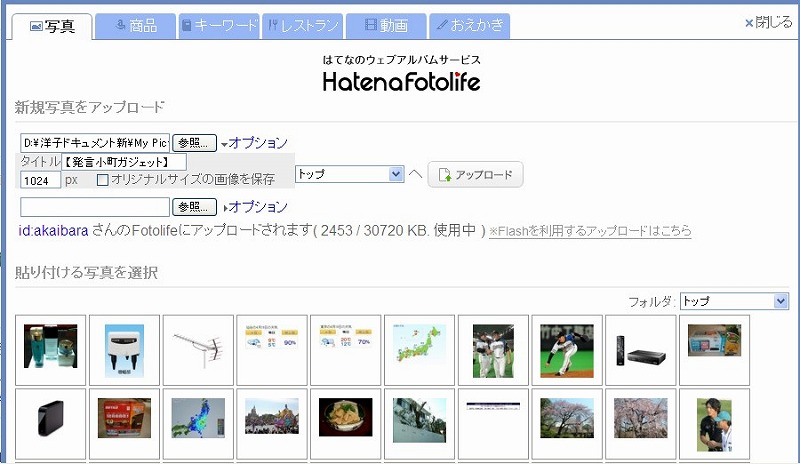Select the black recorder with remote thumbnail

641,350
